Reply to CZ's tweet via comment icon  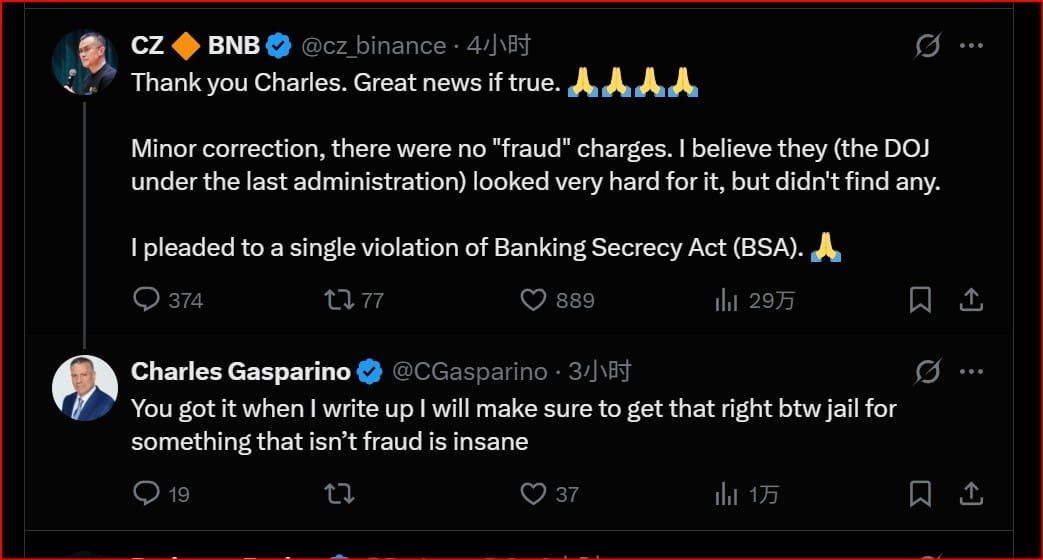click(147, 300)
